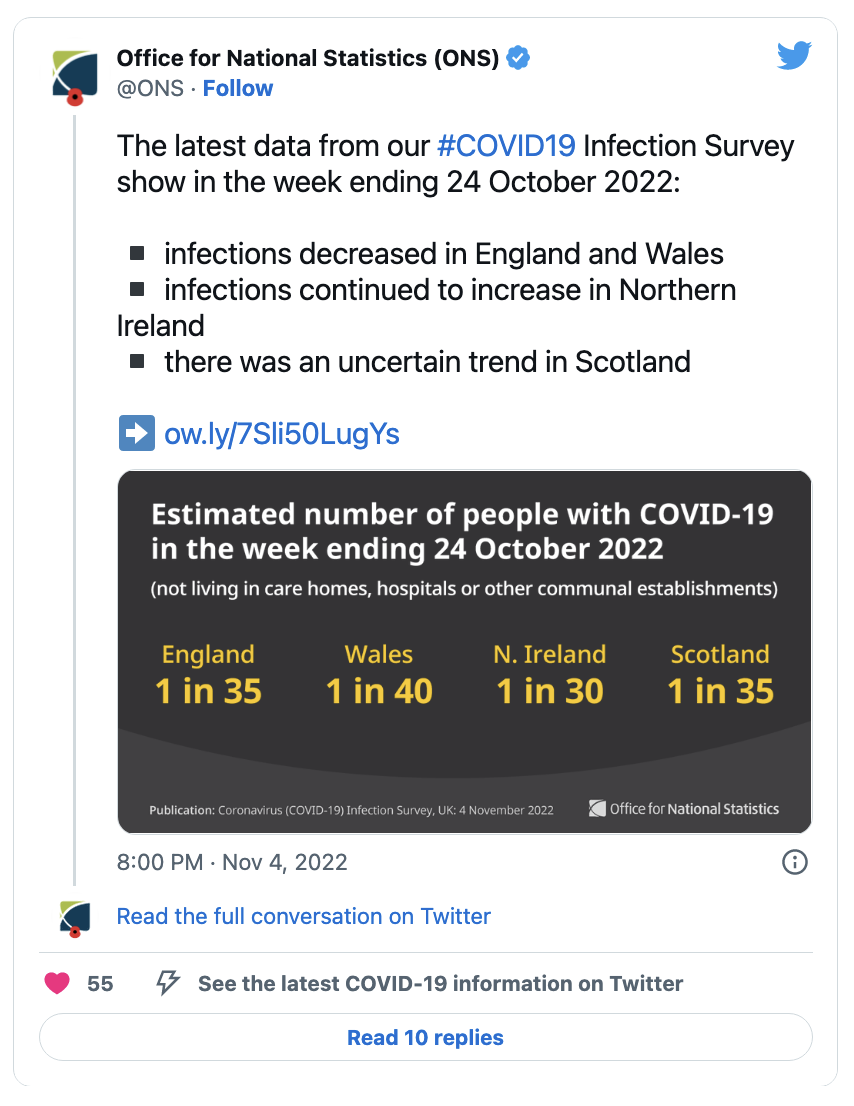This screenshot has width=854, height=1106.
Task: Click the 55 likes count
Action: pyautogui.click(x=100, y=983)
